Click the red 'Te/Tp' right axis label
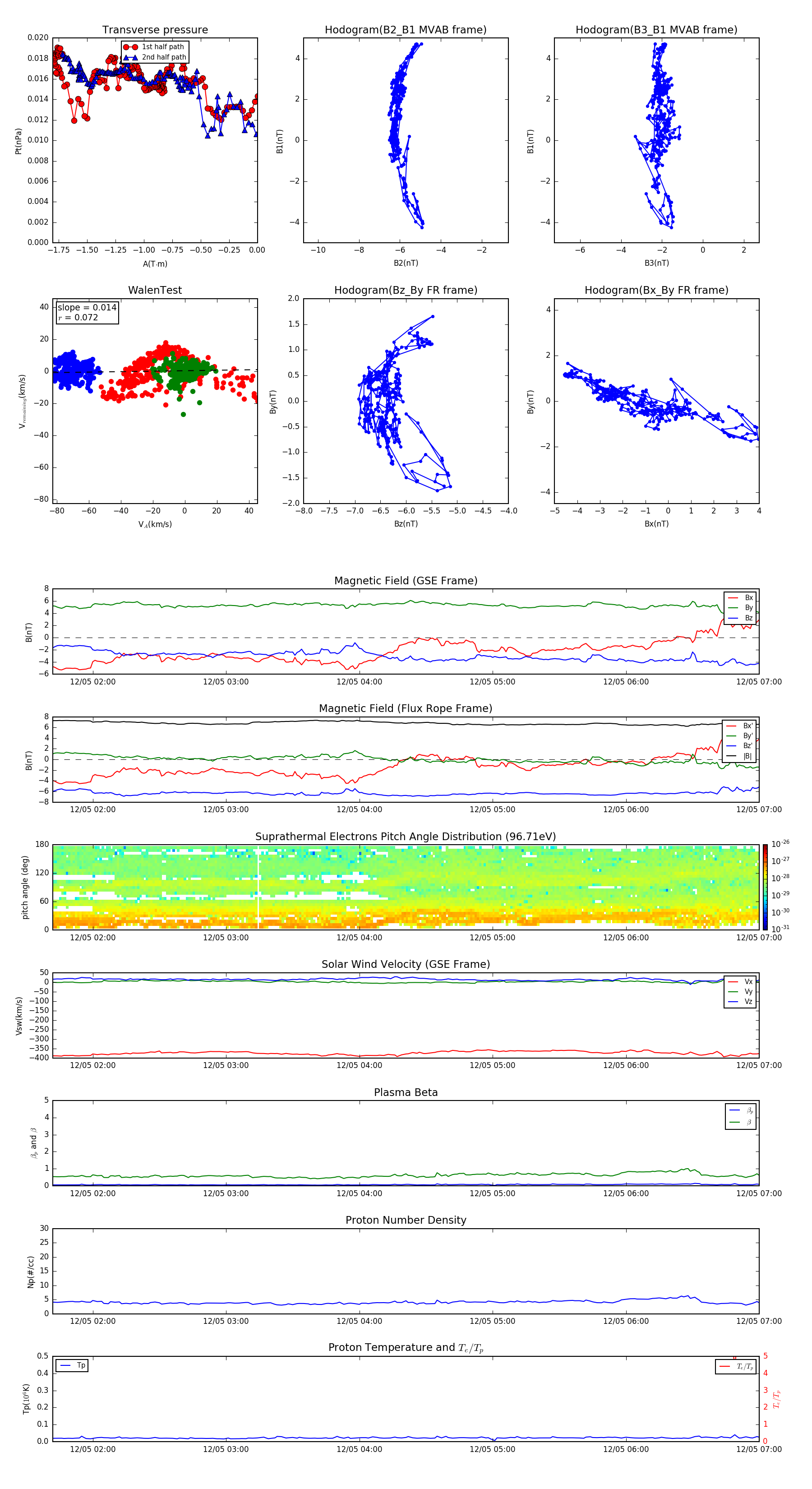This screenshot has width=812, height=1489. tap(777, 1399)
